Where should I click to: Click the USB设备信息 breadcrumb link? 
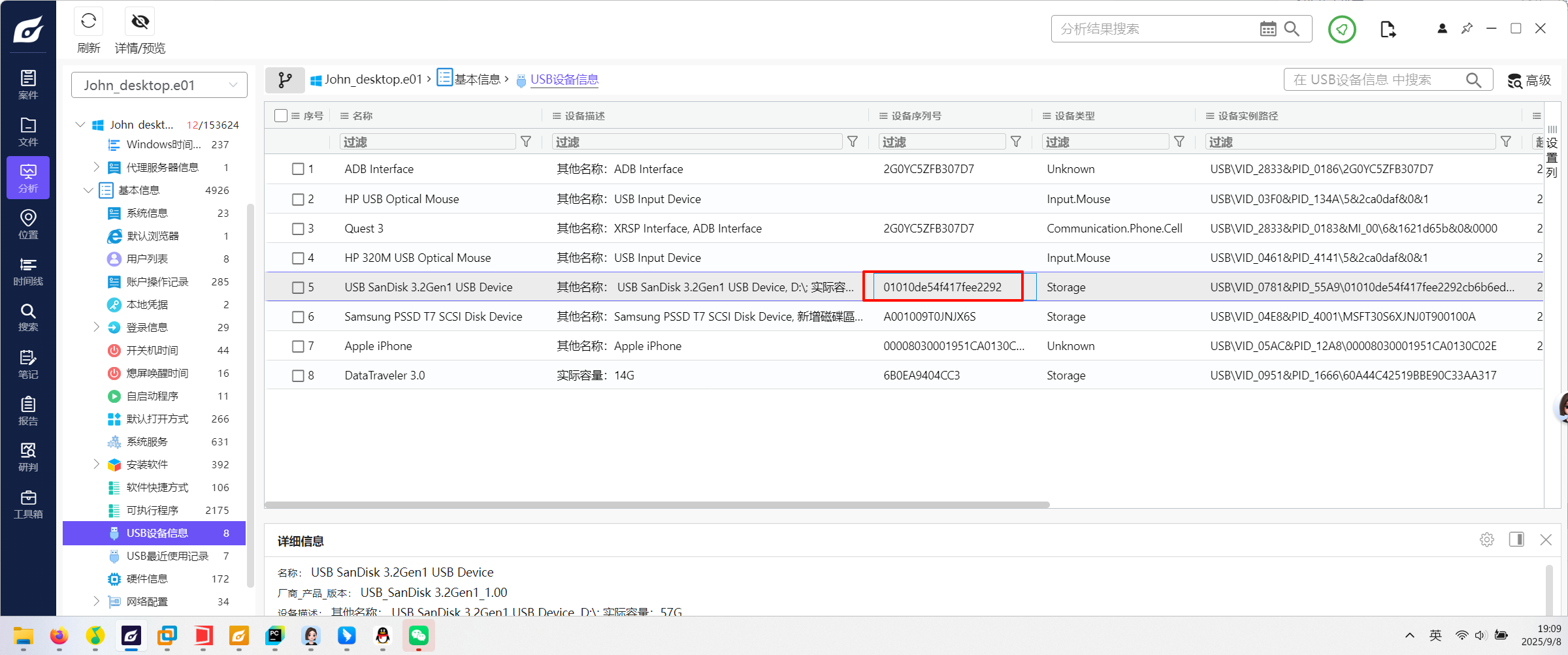[x=564, y=79]
